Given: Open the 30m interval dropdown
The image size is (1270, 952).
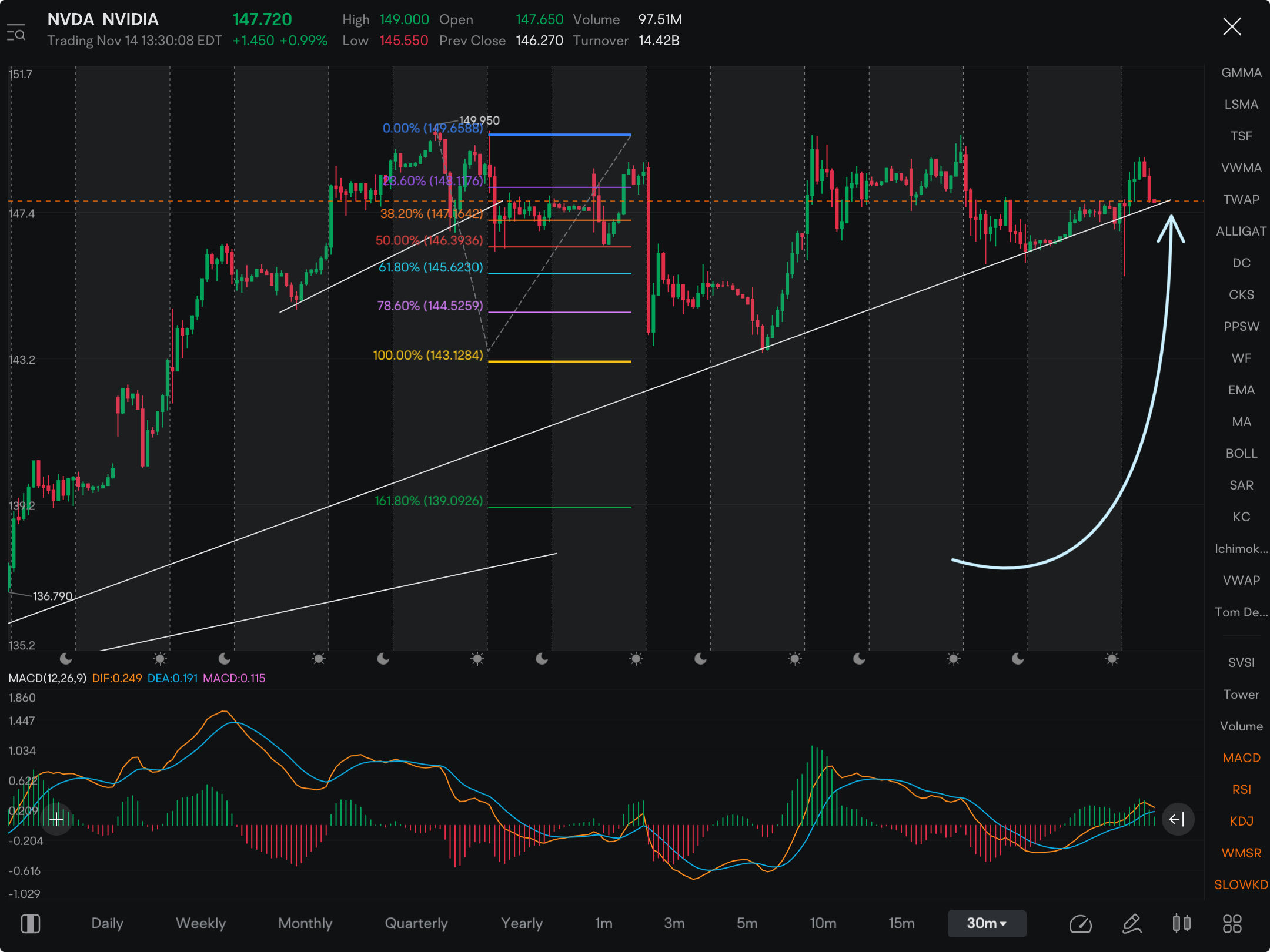Looking at the screenshot, I should pos(987,923).
